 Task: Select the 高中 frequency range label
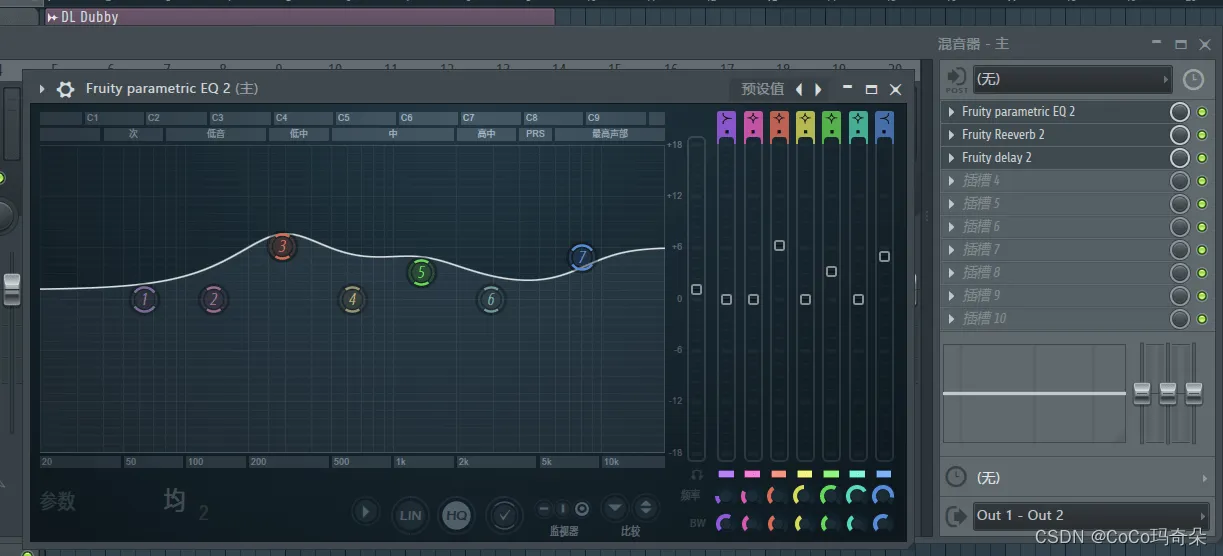(486, 134)
